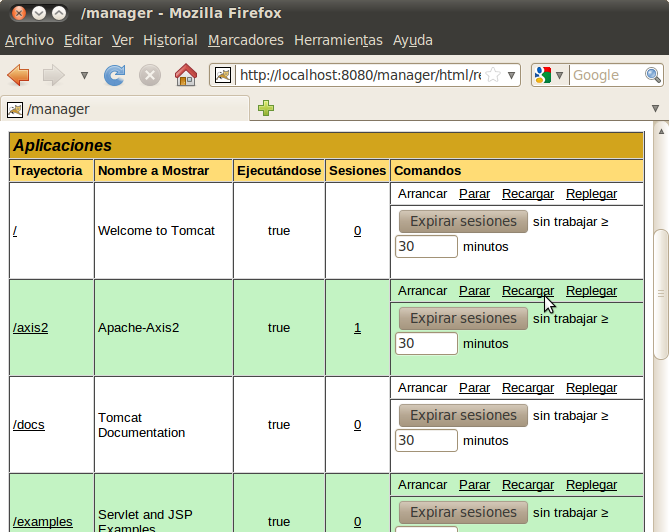Open the Marcadores menu

[x=246, y=40]
